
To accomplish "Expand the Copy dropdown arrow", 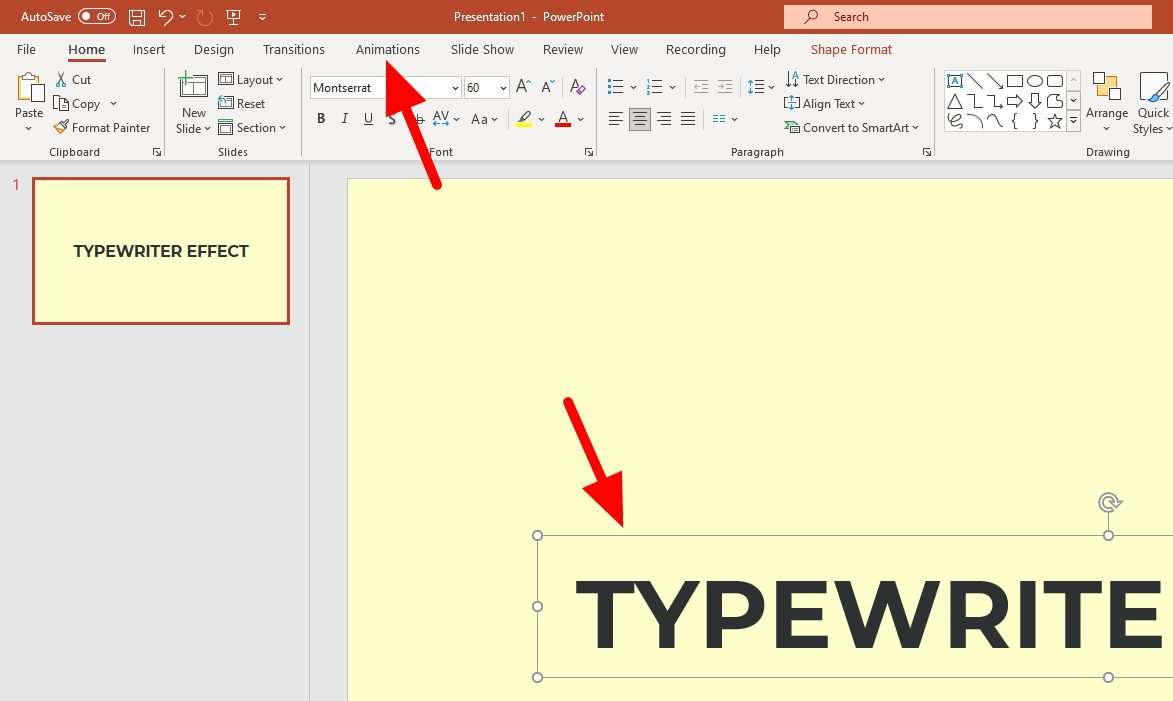I will point(113,103).
